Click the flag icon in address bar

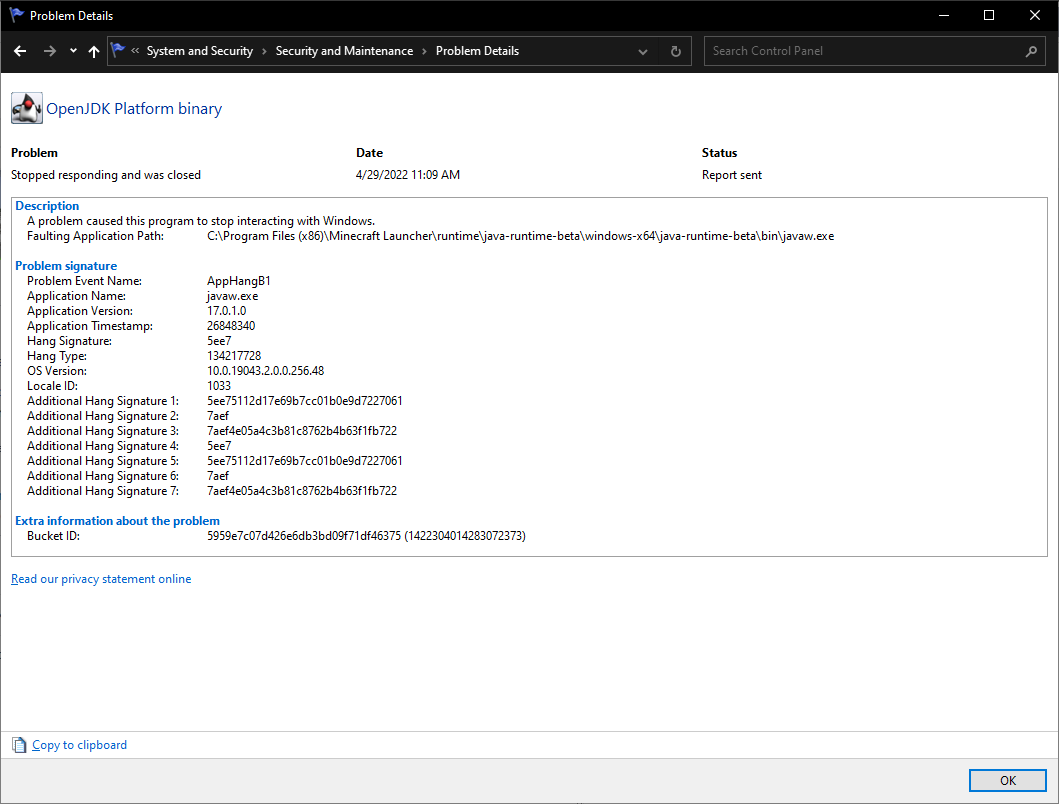(x=119, y=51)
